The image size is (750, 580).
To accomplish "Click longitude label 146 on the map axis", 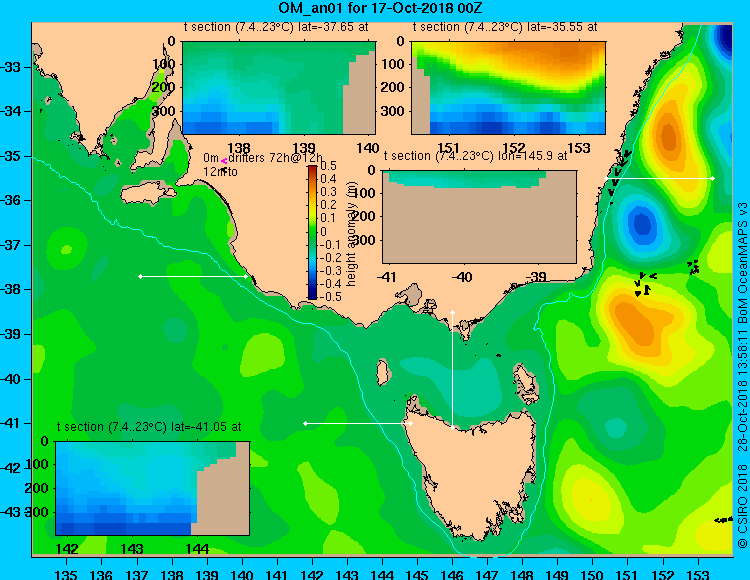I will coord(452,575).
